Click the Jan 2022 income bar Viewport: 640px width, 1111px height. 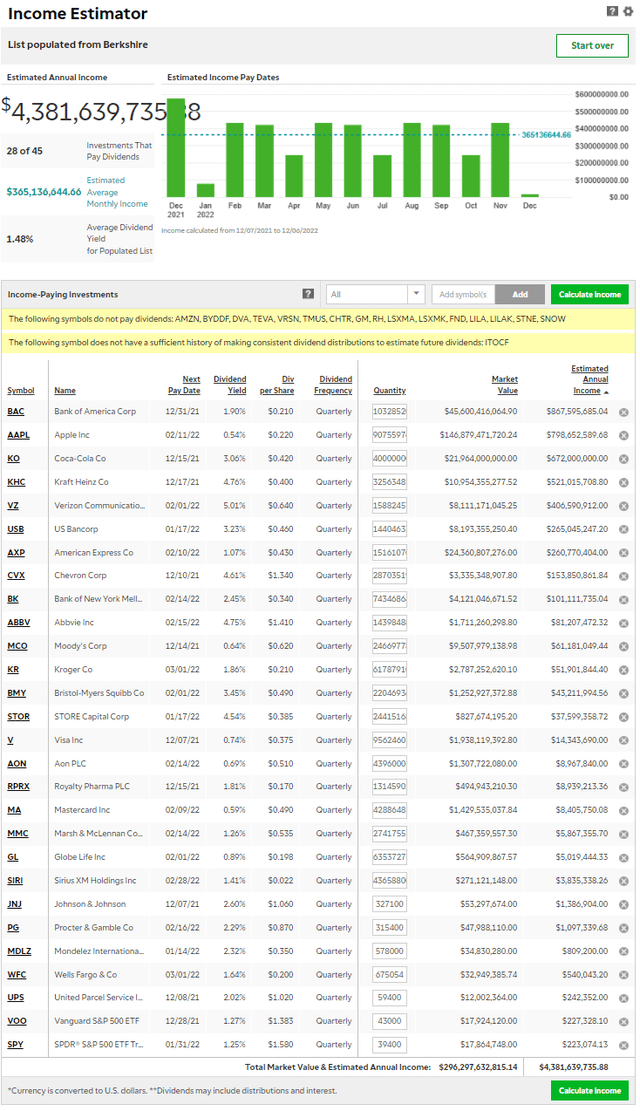tap(206, 191)
